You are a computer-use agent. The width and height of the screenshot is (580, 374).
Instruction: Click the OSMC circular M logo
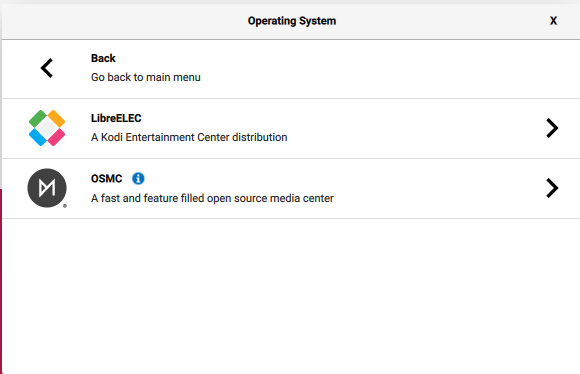click(x=47, y=188)
